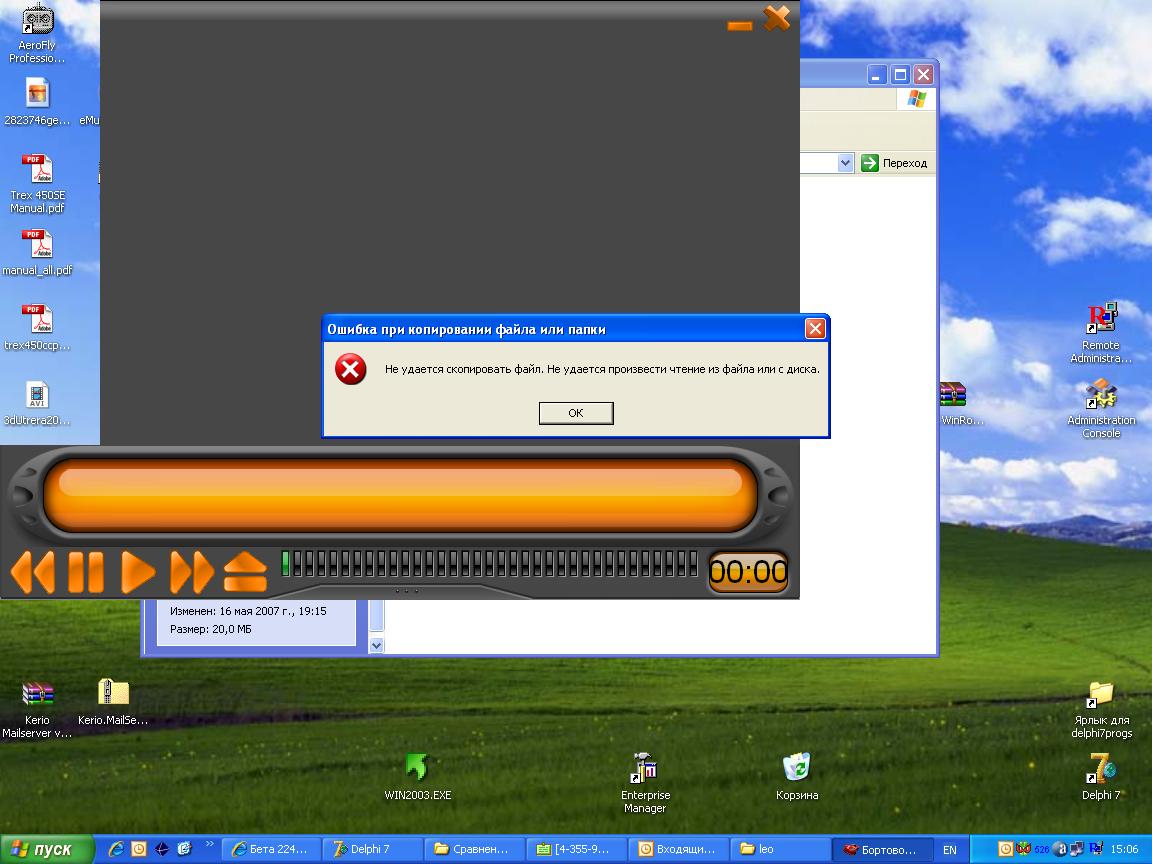Select the WinRAR desktop icon beside the Explorer window
This screenshot has height=864, width=1152.
961,404
